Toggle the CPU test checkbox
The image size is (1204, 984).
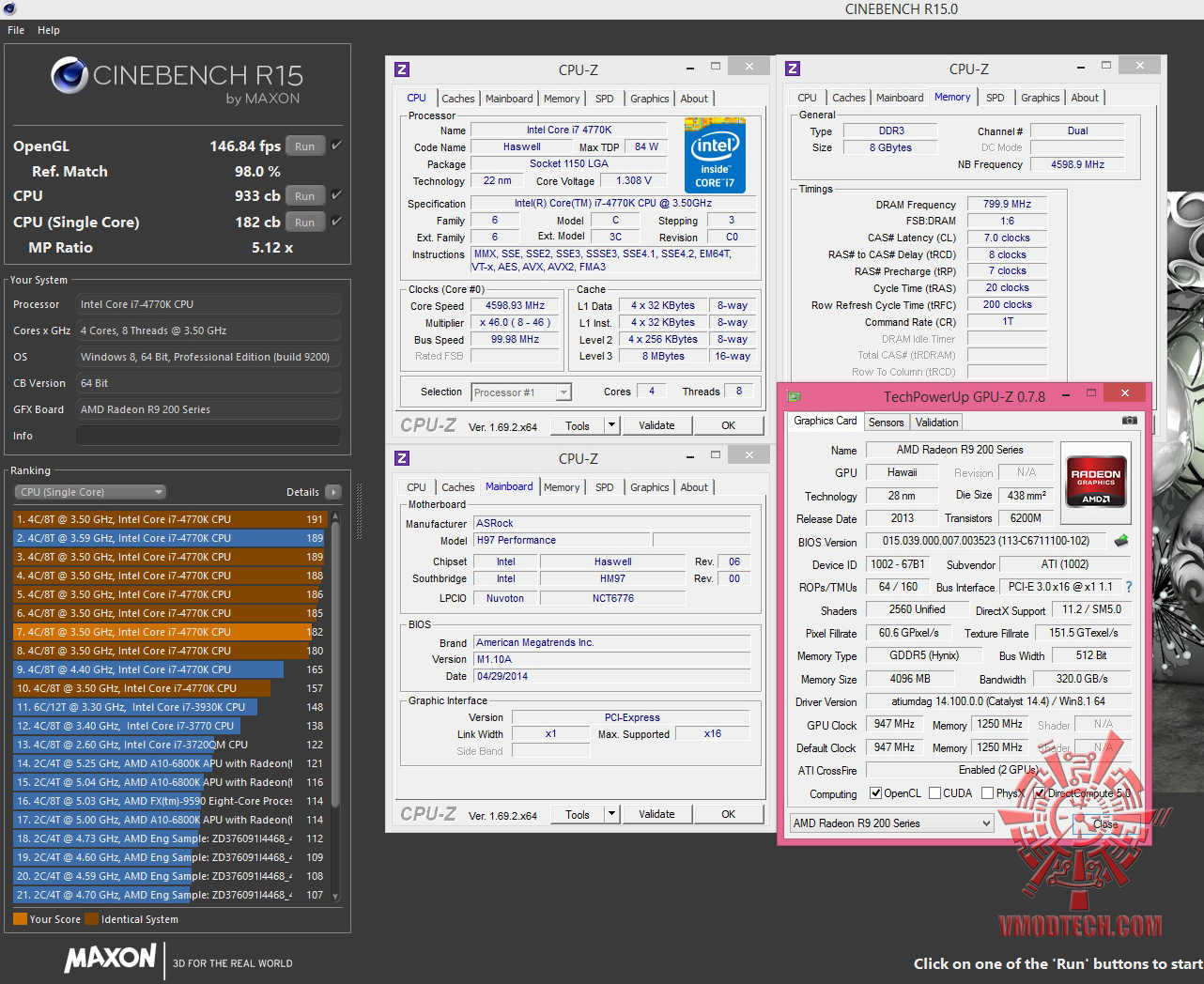click(336, 195)
